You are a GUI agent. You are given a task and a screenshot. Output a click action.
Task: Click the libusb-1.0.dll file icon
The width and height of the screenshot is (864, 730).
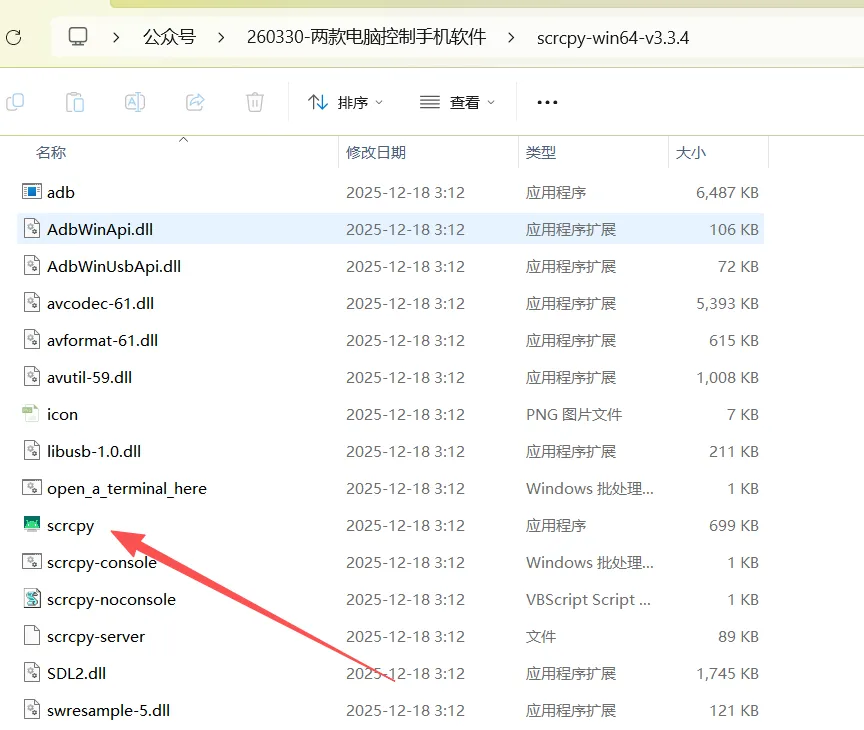pyautogui.click(x=32, y=451)
